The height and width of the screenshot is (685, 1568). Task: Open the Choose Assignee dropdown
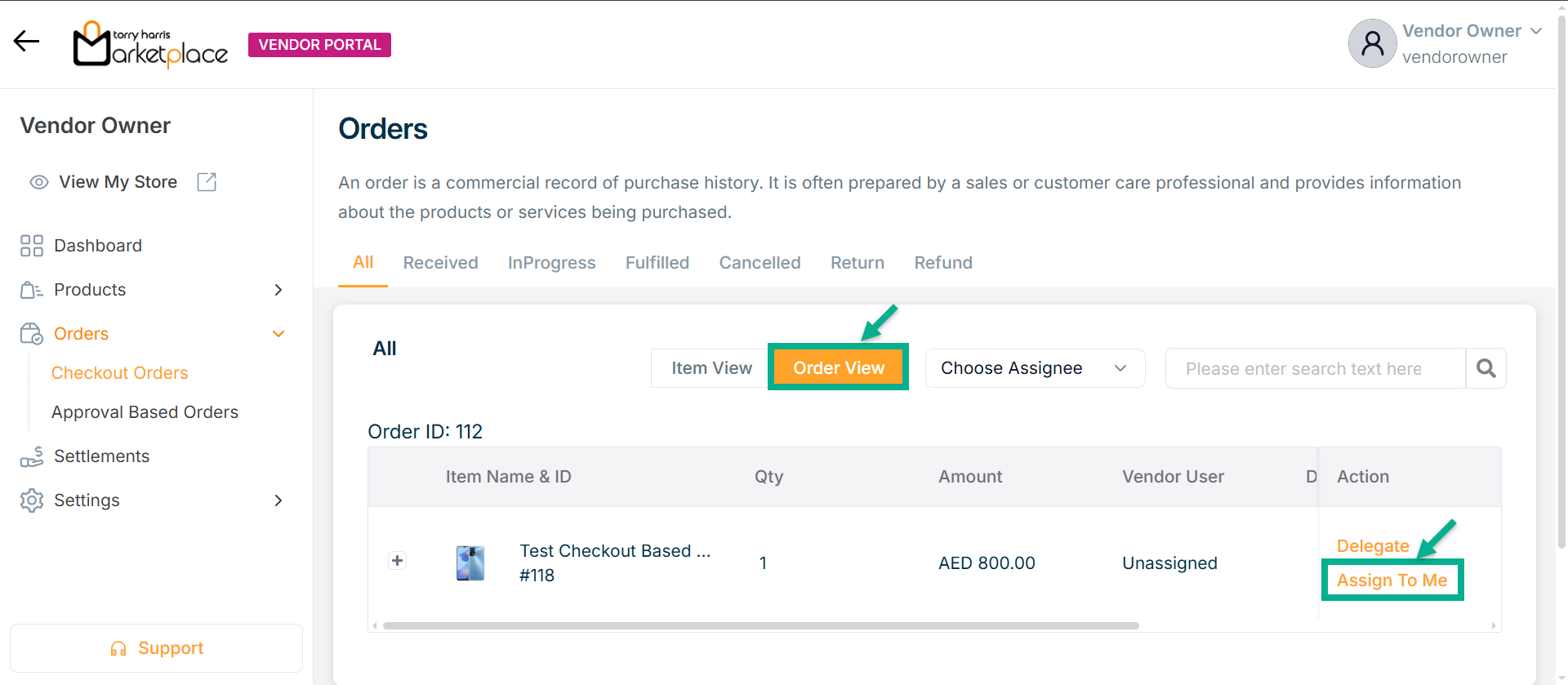1034,368
